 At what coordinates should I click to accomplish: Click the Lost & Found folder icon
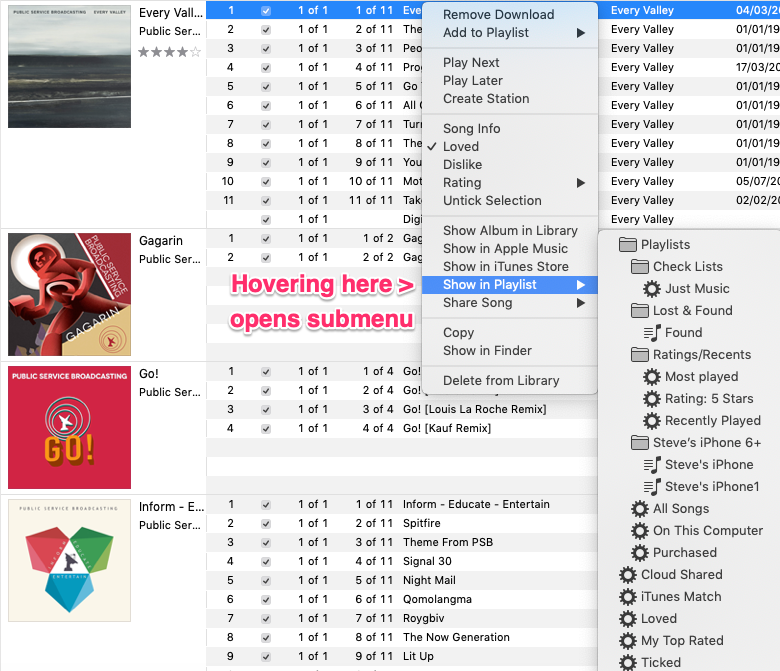click(x=640, y=310)
